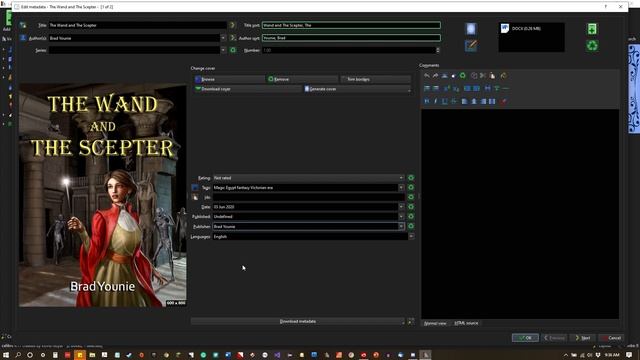Click the Trim borders button
Viewport: 640px width, 360px height.
click(x=376, y=79)
